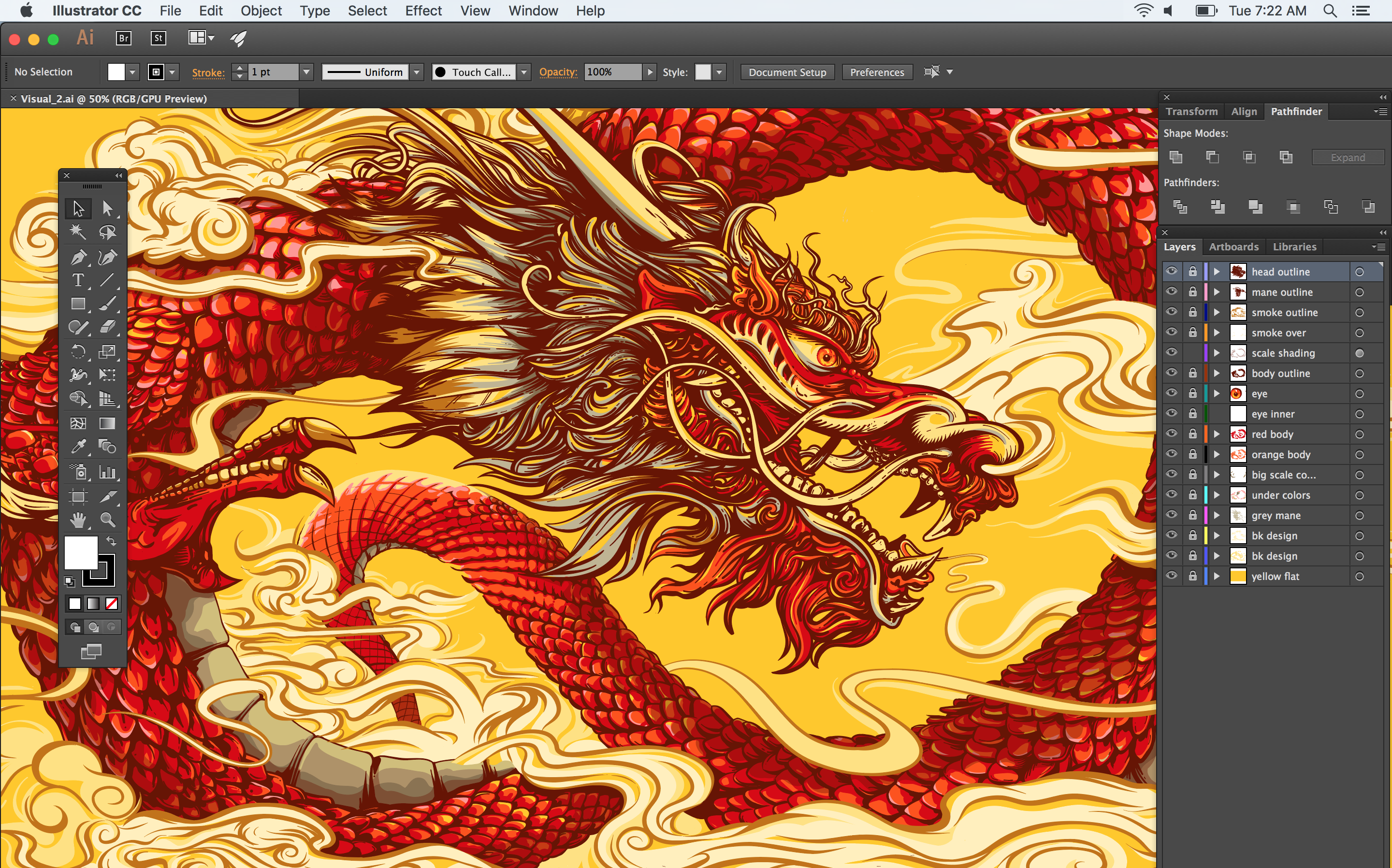Click the Document Setup button
1392x868 pixels.
coord(787,72)
